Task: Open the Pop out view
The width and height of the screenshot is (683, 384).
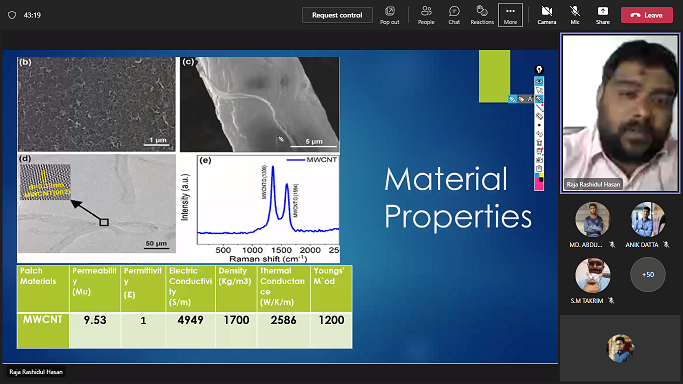Action: click(389, 15)
